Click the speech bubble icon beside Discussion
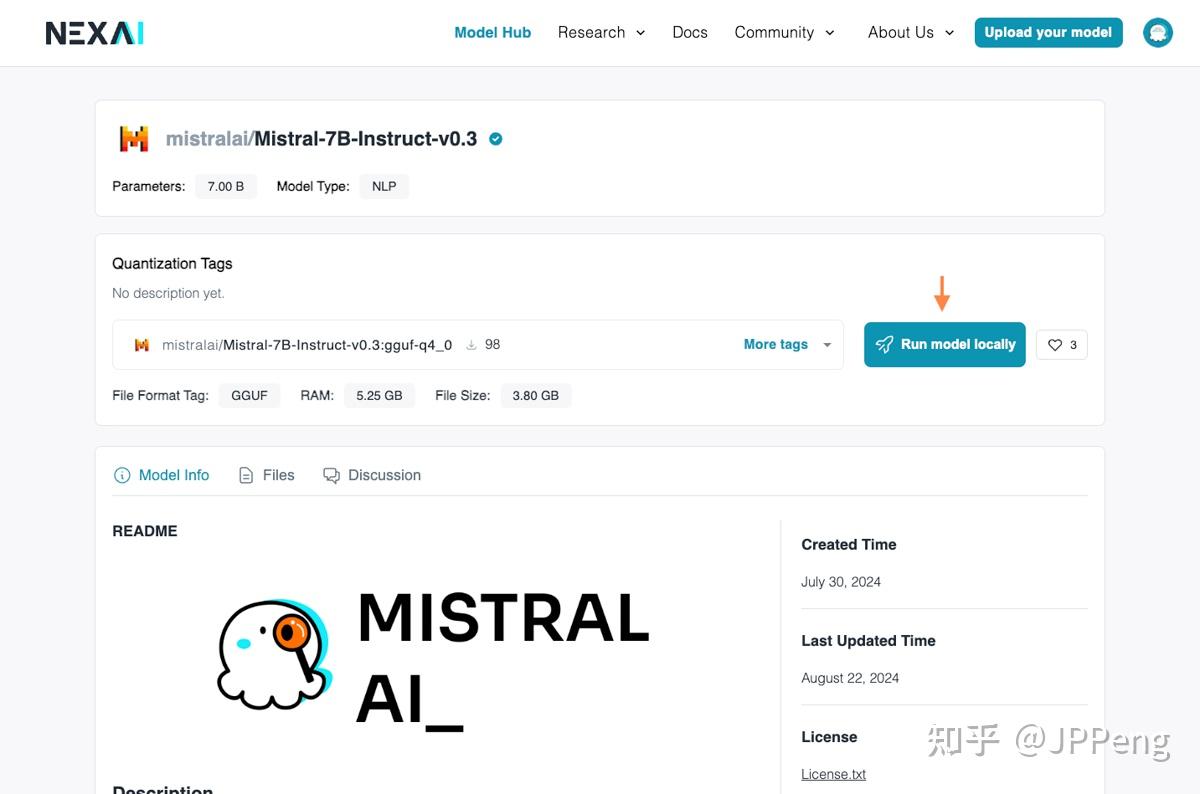This screenshot has height=794, width=1200. (x=331, y=475)
